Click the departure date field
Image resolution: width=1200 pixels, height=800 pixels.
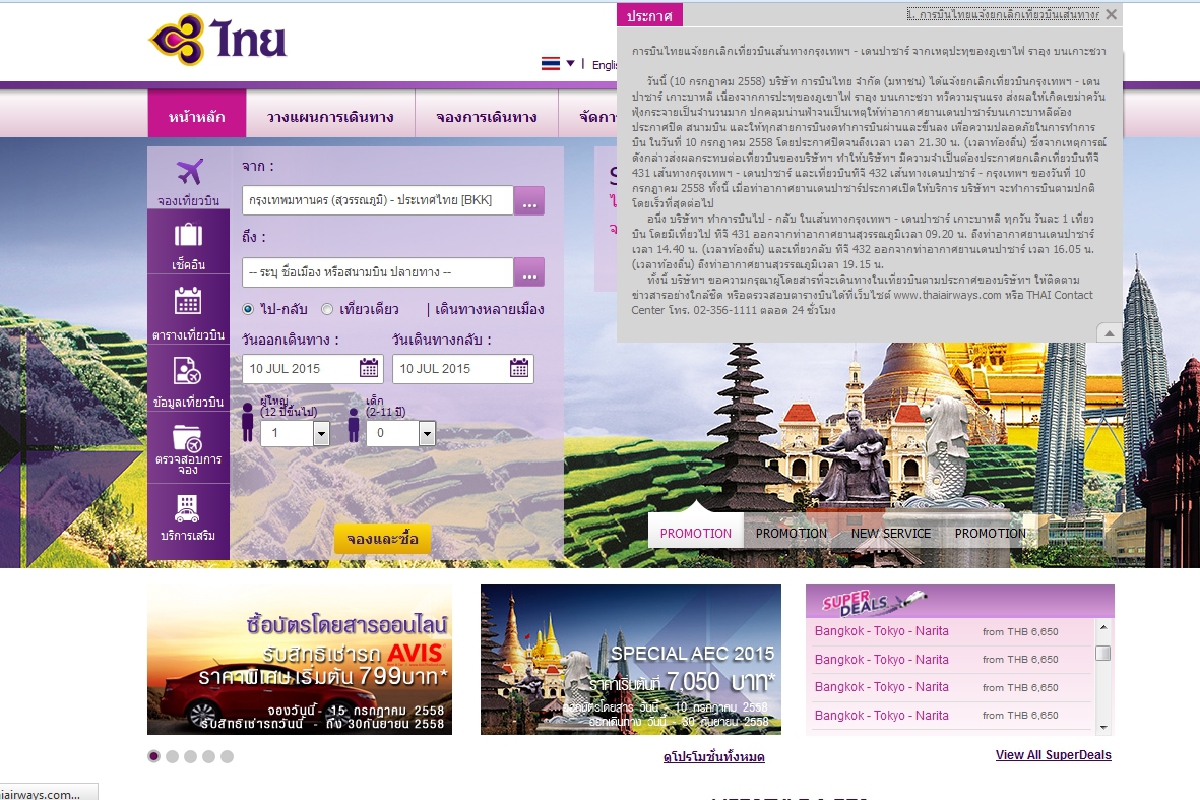tap(312, 368)
